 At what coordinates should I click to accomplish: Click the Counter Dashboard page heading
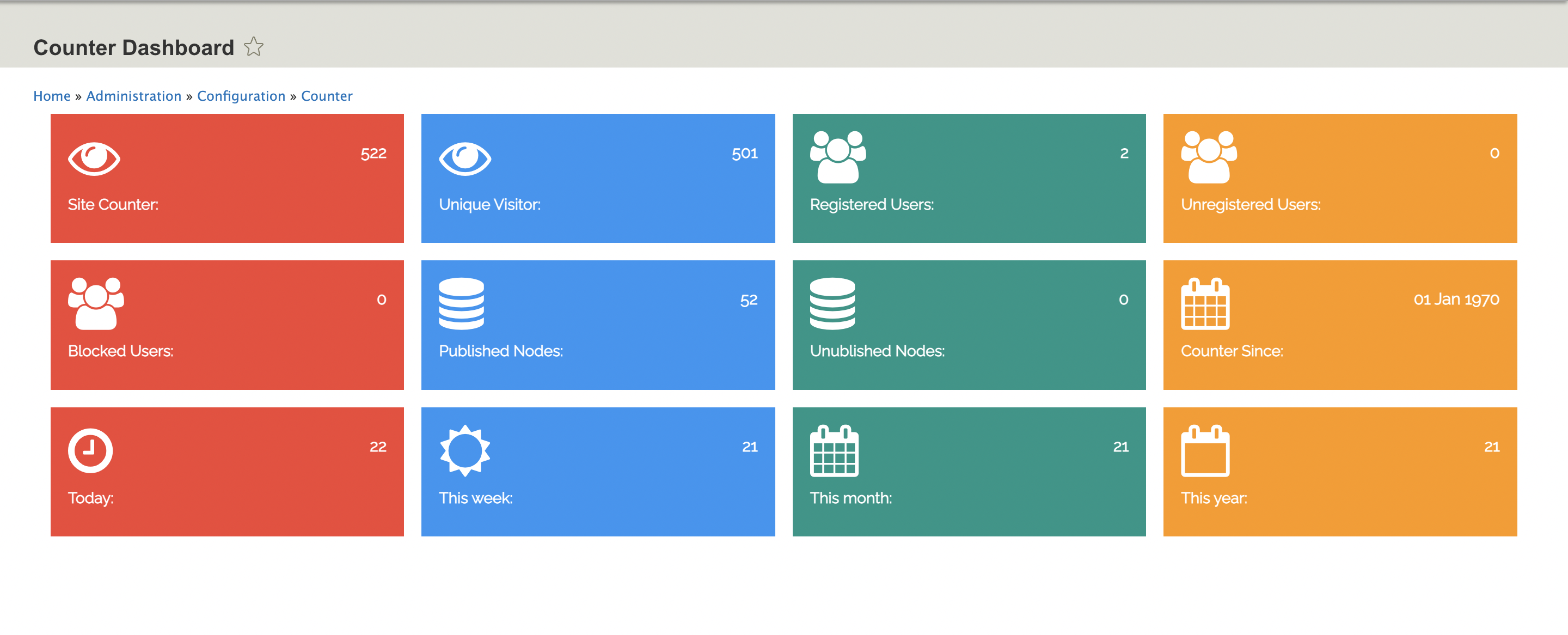coord(133,47)
